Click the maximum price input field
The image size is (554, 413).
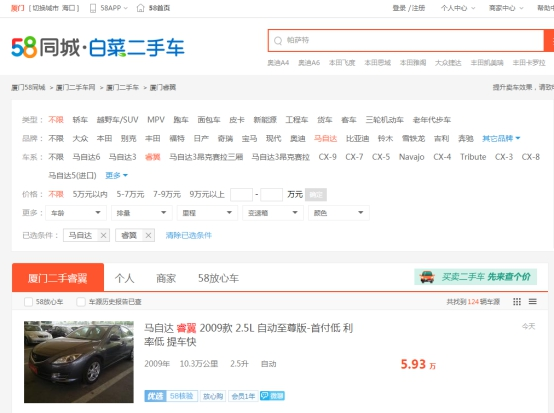271,195
